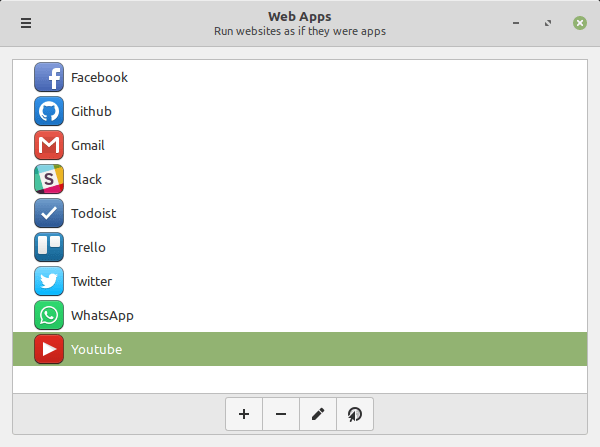The height and width of the screenshot is (447, 600).
Task: Select the Youtube label text
Action: click(x=97, y=349)
